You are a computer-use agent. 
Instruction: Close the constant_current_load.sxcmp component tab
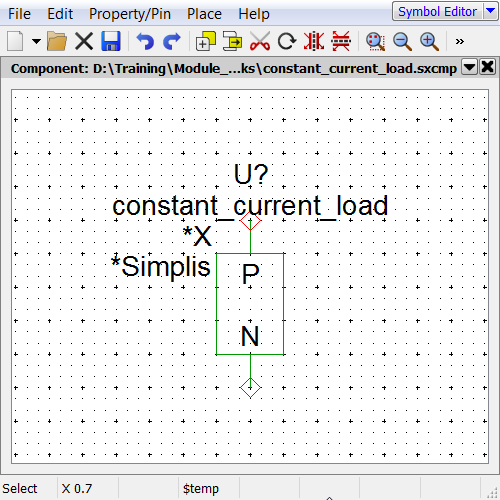point(487,67)
